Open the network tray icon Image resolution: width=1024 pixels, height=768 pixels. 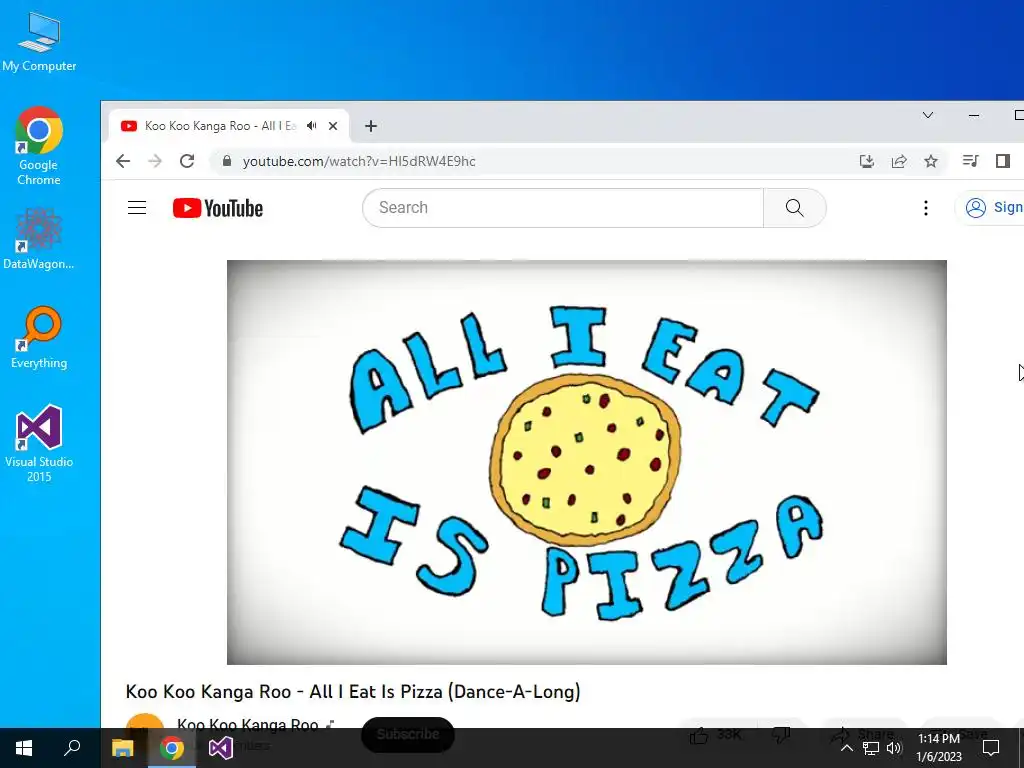[871, 748]
